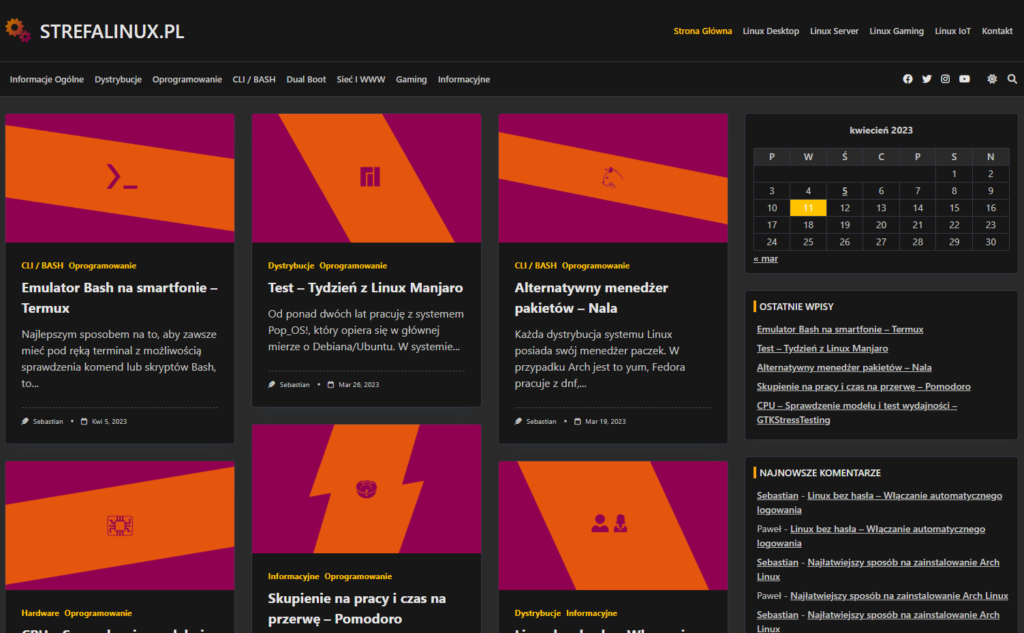The width and height of the screenshot is (1024, 633).
Task: Open article title Alternatywny menedżer pakietów – Nala
Action: coord(591,297)
